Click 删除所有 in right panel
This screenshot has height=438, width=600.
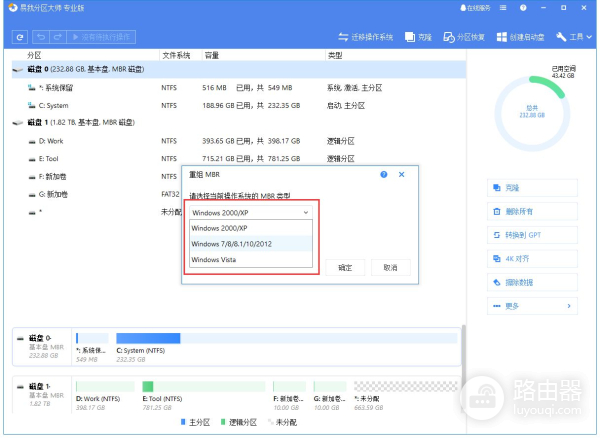point(532,212)
